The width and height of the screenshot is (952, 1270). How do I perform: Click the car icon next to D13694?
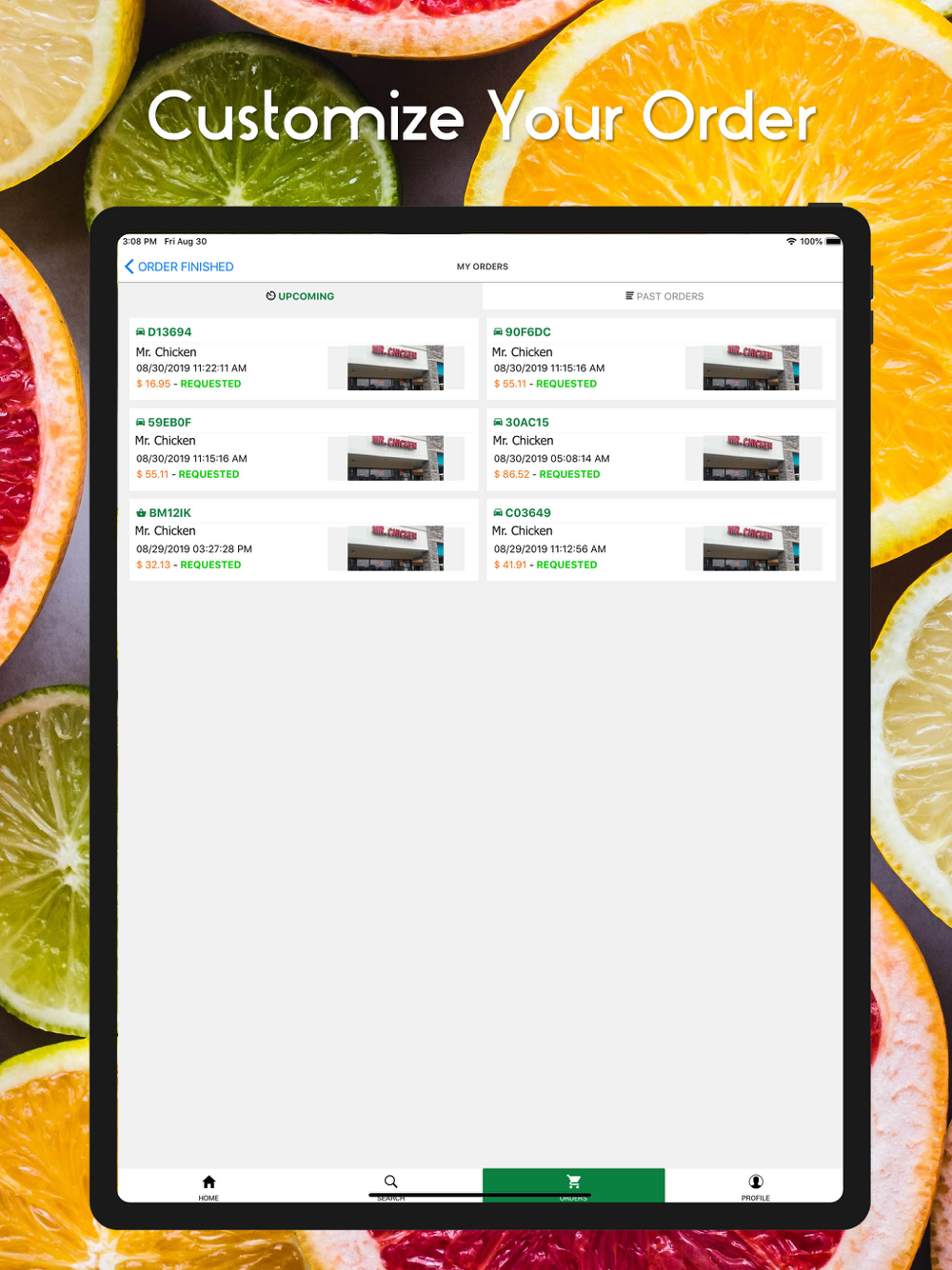click(x=140, y=332)
